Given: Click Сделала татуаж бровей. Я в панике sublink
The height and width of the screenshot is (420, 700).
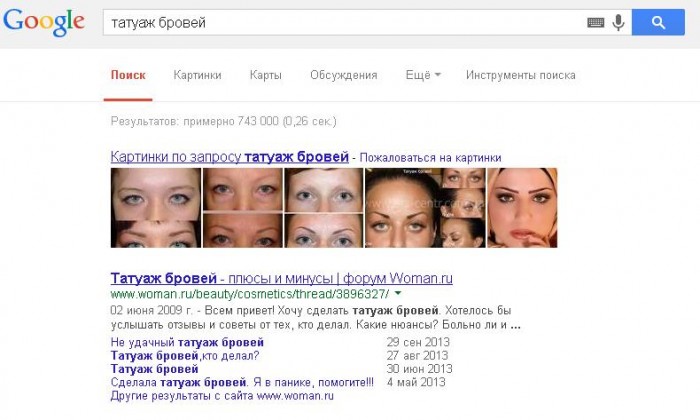Looking at the screenshot, I should [242, 382].
